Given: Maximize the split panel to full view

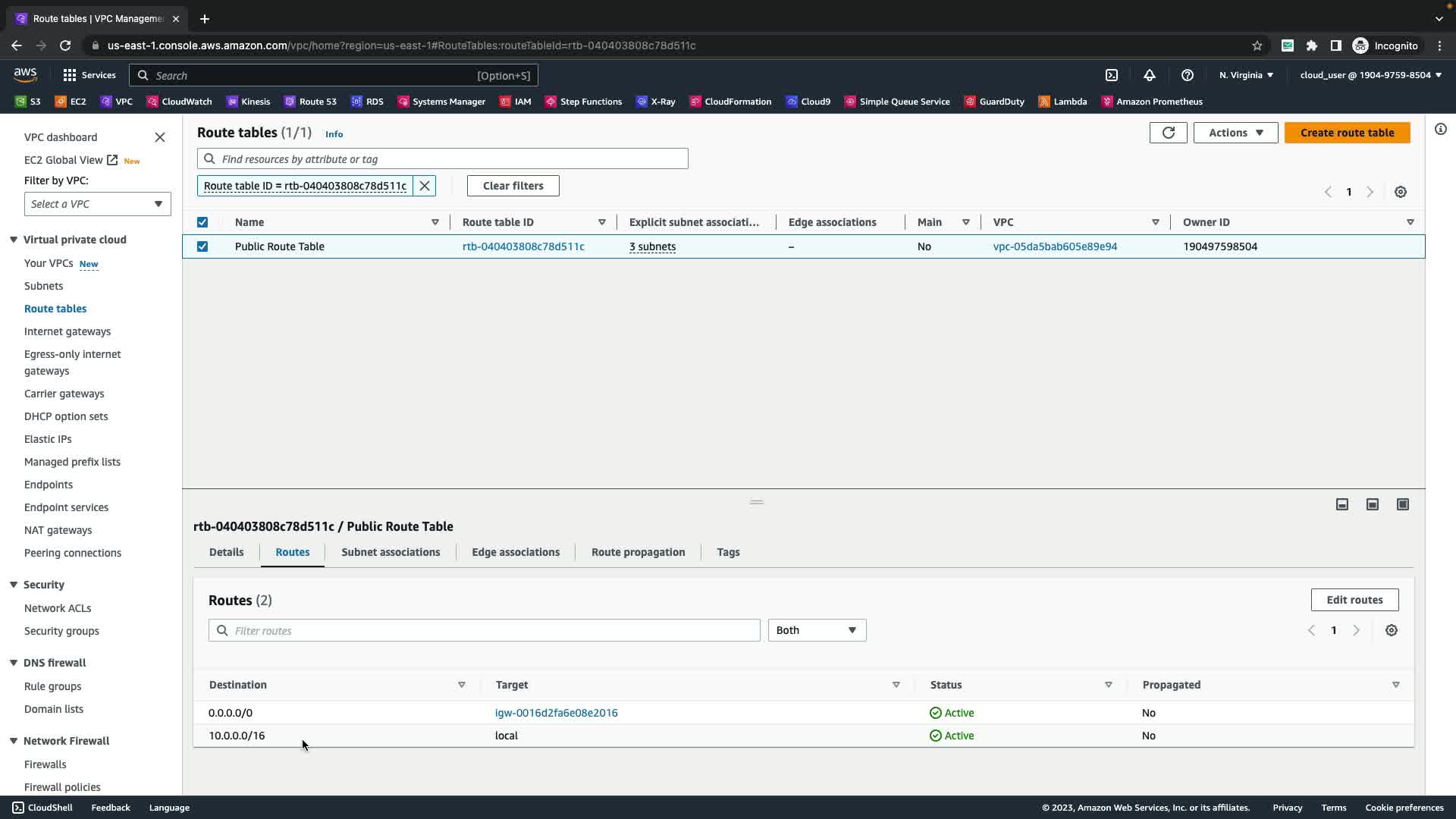Looking at the screenshot, I should [1402, 504].
